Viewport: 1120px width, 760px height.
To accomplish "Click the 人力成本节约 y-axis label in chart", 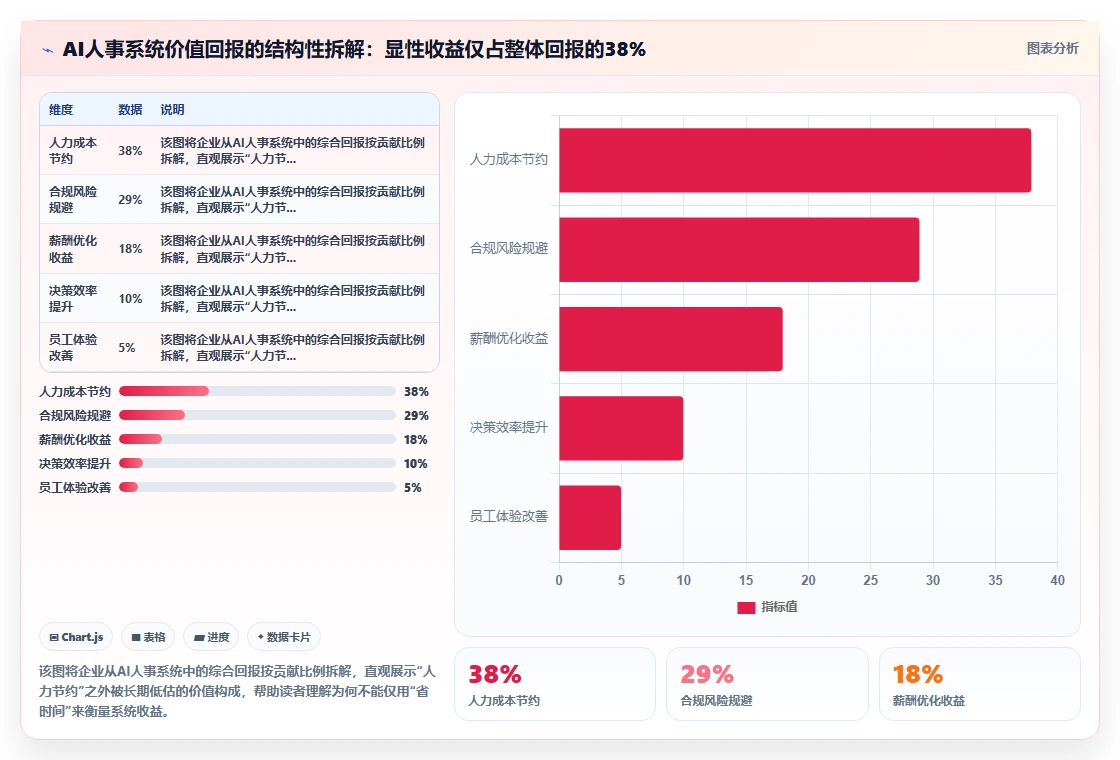I will point(509,159).
